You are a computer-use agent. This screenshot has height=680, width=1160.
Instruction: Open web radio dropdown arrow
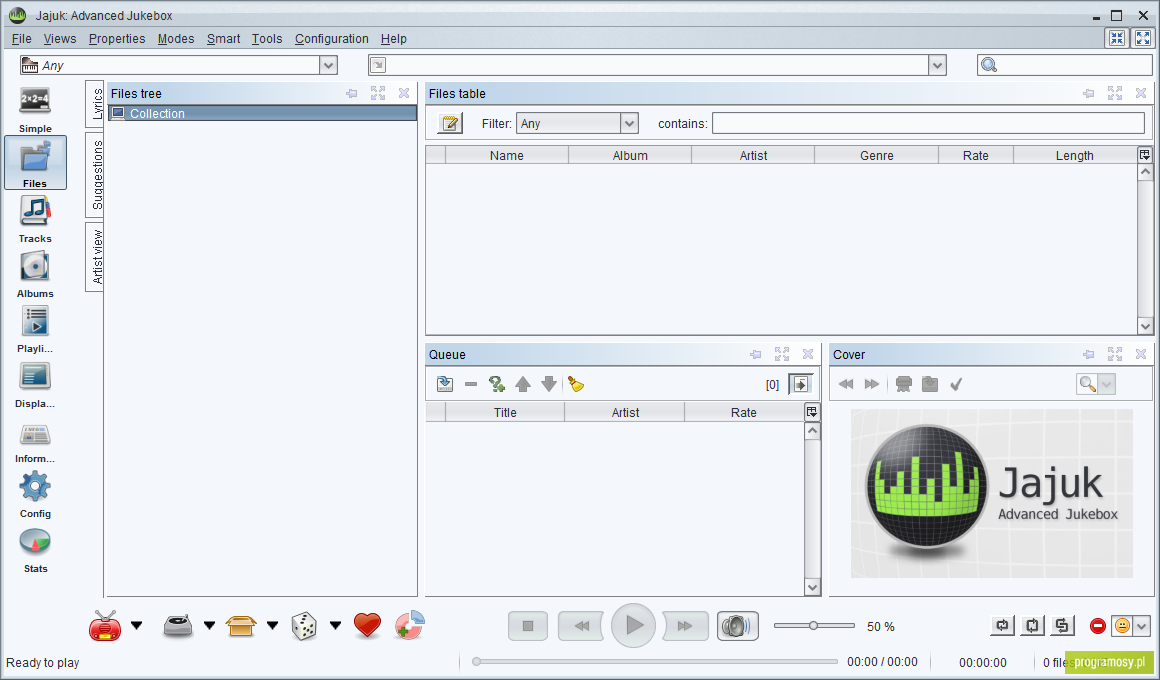(x=136, y=626)
